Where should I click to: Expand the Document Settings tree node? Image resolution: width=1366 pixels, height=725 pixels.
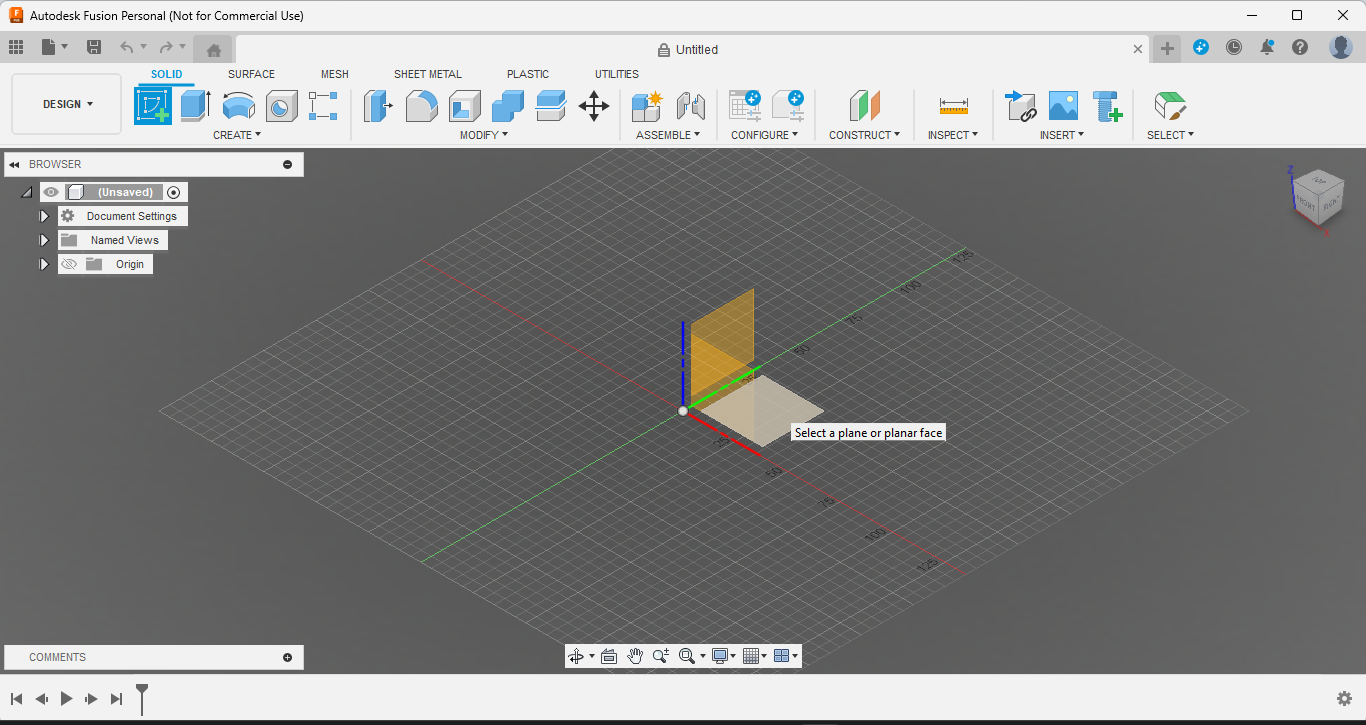point(44,216)
